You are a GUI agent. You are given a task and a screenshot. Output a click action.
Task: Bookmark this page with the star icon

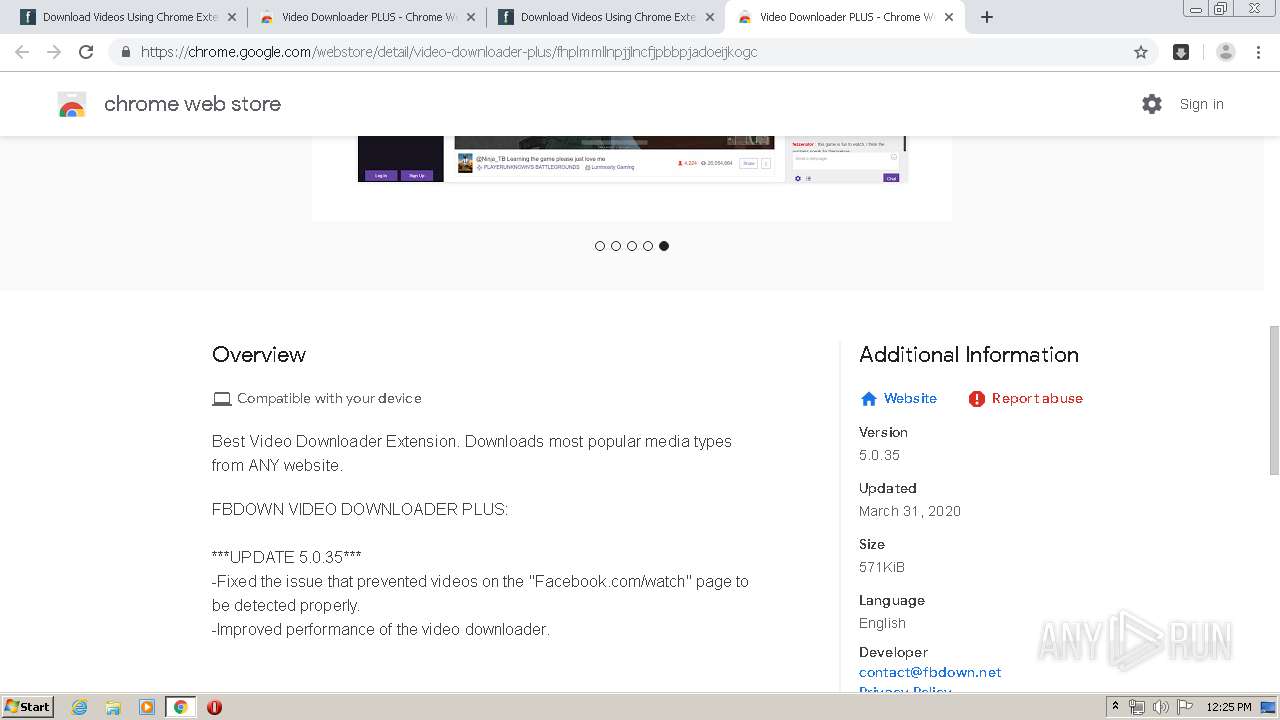pos(1141,52)
